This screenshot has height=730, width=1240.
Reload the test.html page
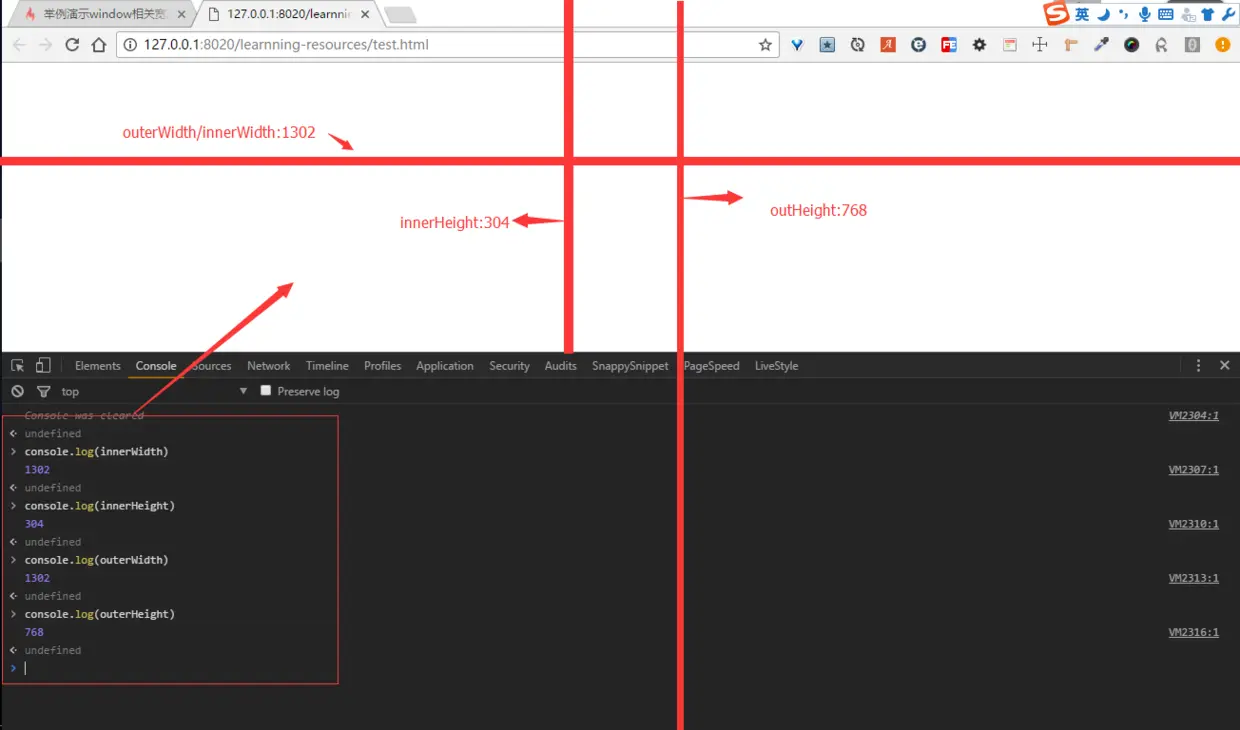coord(72,45)
